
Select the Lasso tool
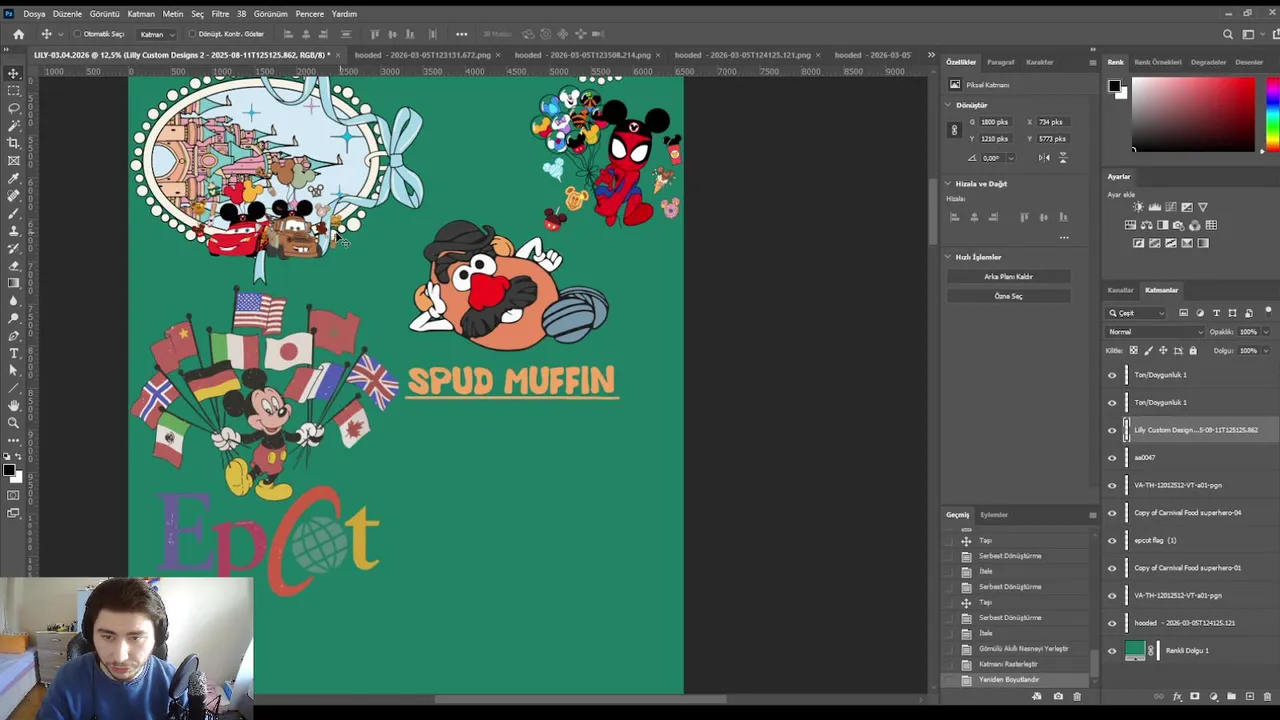point(14,108)
